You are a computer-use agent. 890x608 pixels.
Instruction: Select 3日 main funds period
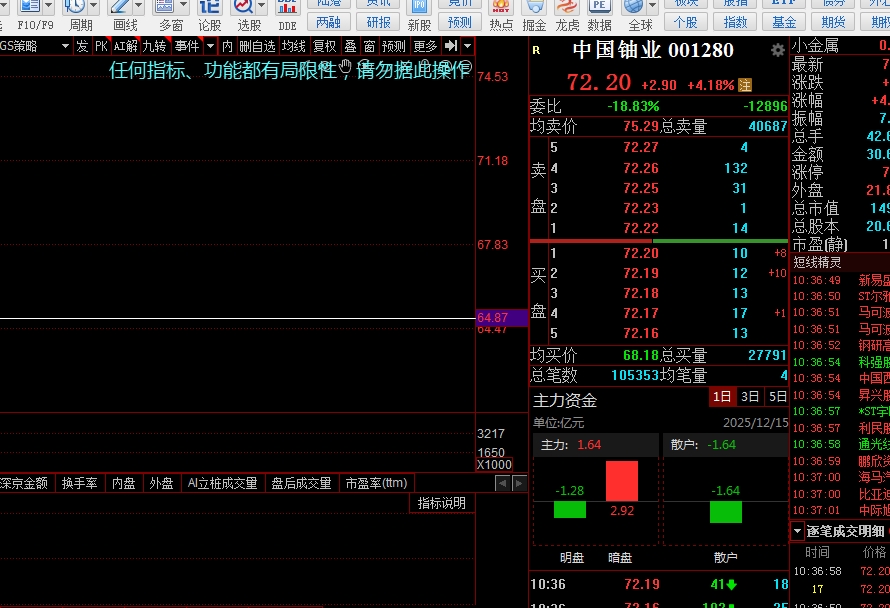(x=750, y=396)
